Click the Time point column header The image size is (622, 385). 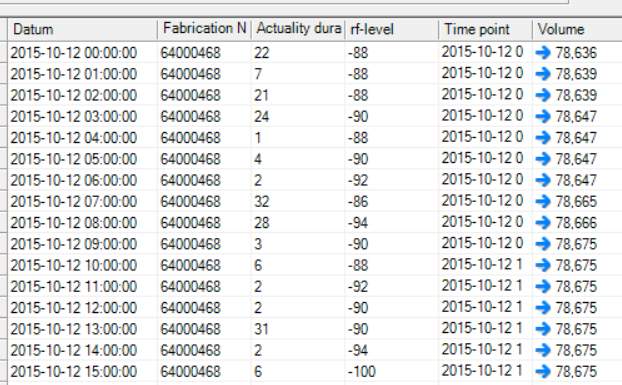485,29
